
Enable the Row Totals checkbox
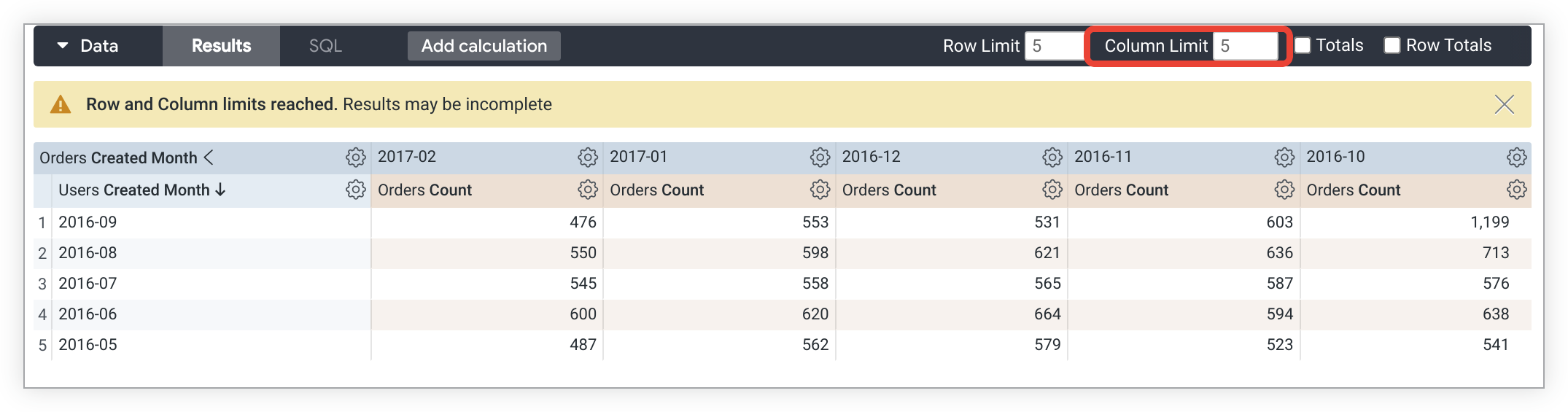coord(1392,45)
